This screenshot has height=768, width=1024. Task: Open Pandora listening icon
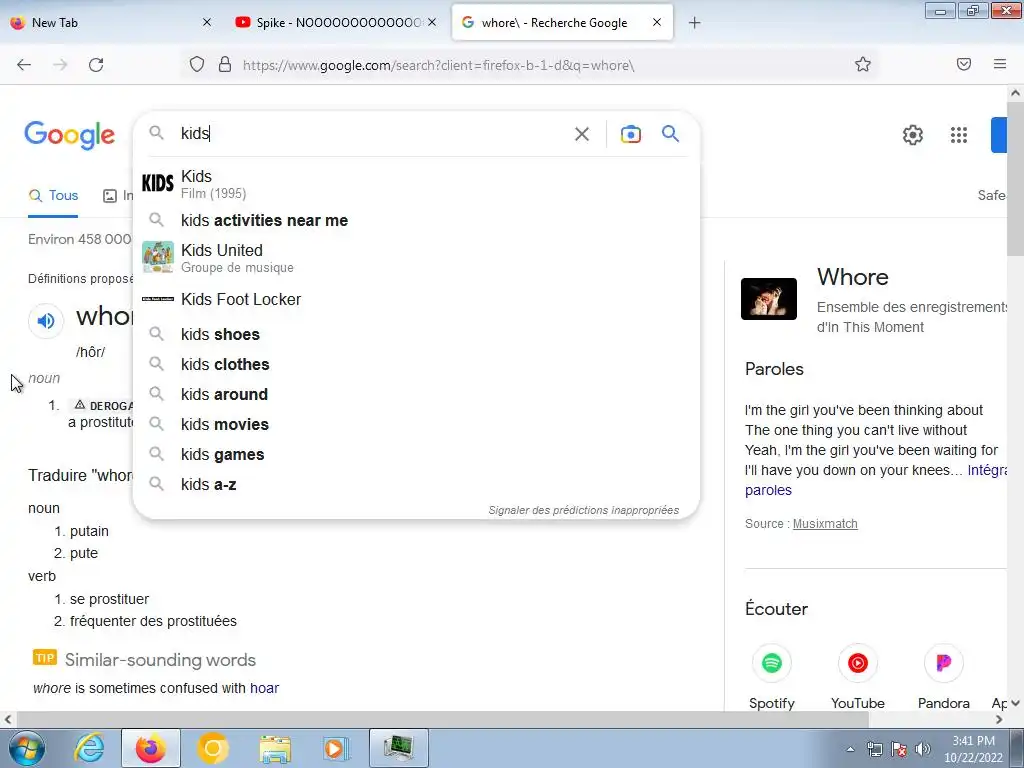944,663
